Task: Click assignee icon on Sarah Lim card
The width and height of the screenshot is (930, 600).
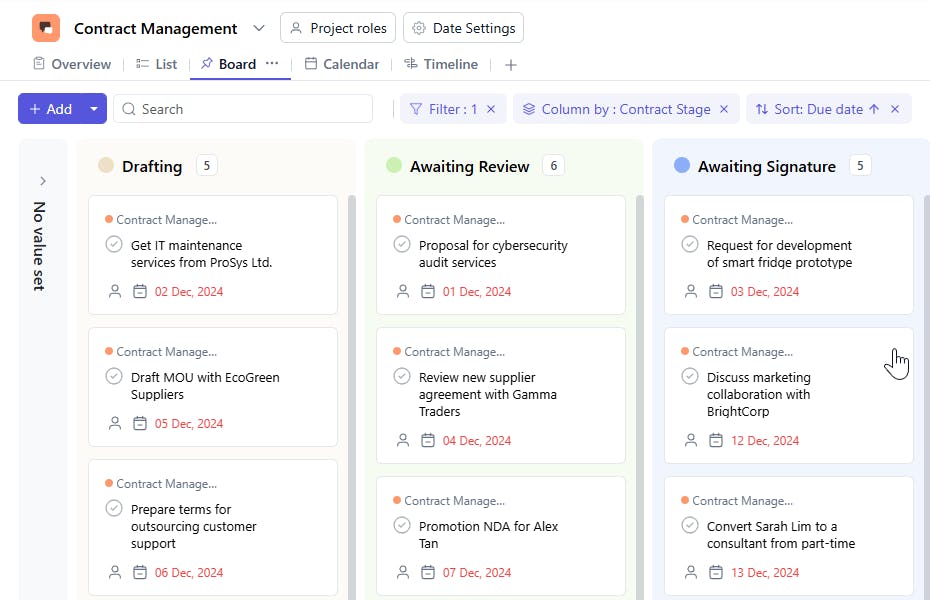Action: (x=691, y=573)
